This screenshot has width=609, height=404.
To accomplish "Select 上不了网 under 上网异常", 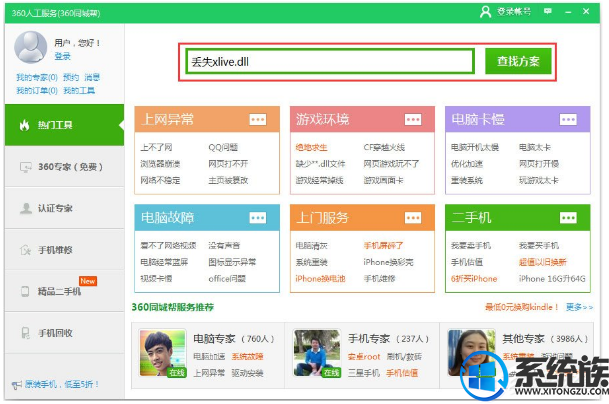I will (x=156, y=147).
